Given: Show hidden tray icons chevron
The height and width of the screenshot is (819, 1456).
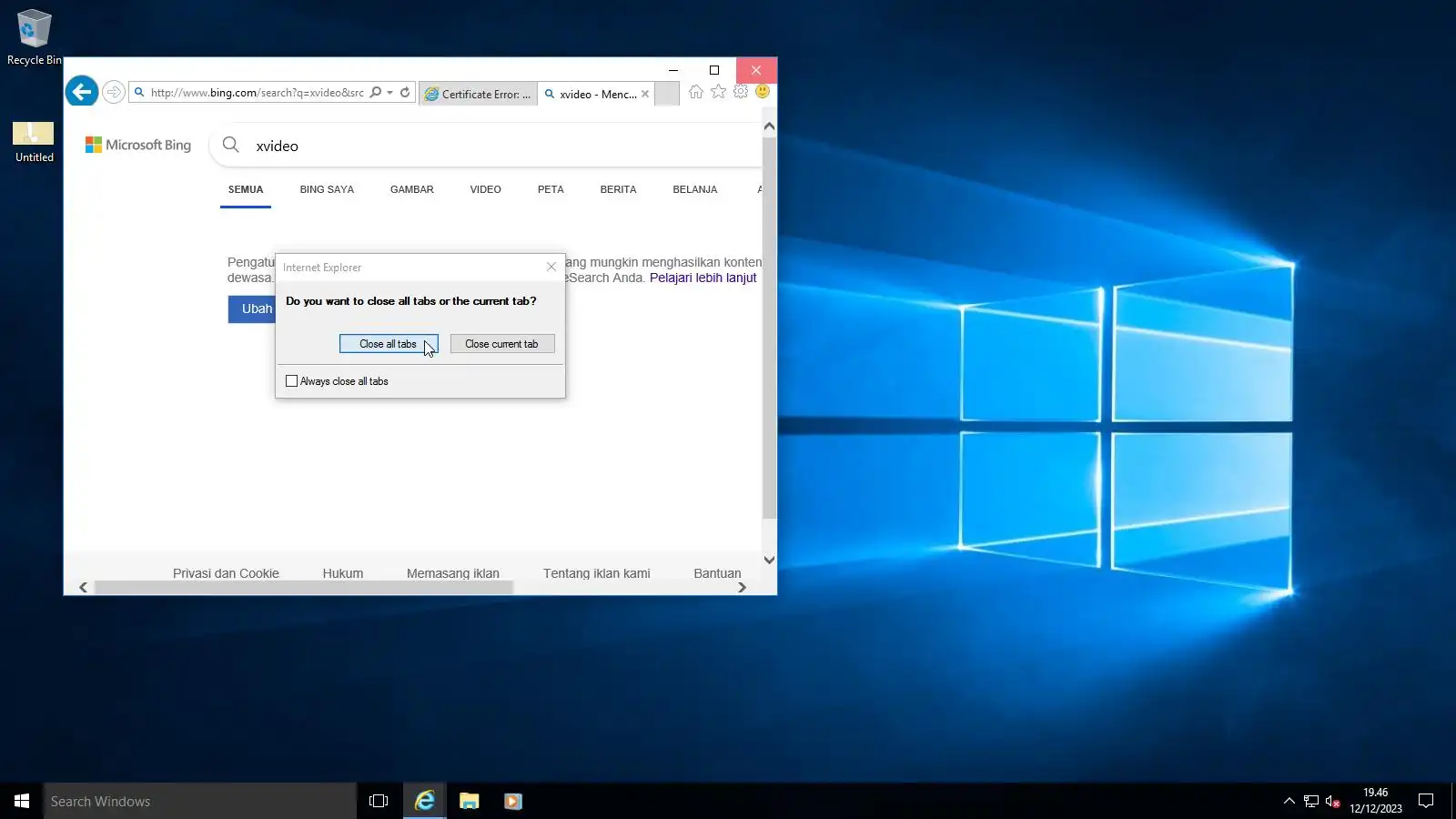Looking at the screenshot, I should pos(1289,801).
